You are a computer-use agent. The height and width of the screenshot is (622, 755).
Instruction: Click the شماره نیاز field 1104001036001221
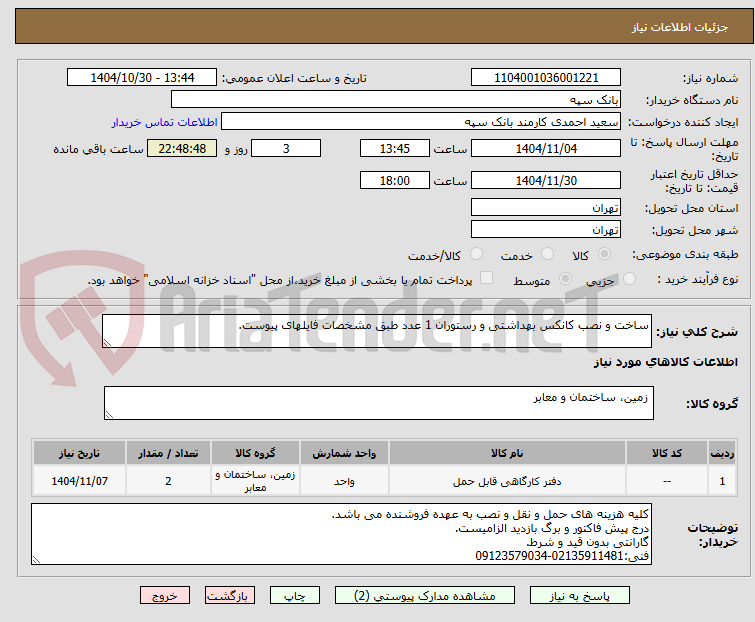[x=546, y=78]
